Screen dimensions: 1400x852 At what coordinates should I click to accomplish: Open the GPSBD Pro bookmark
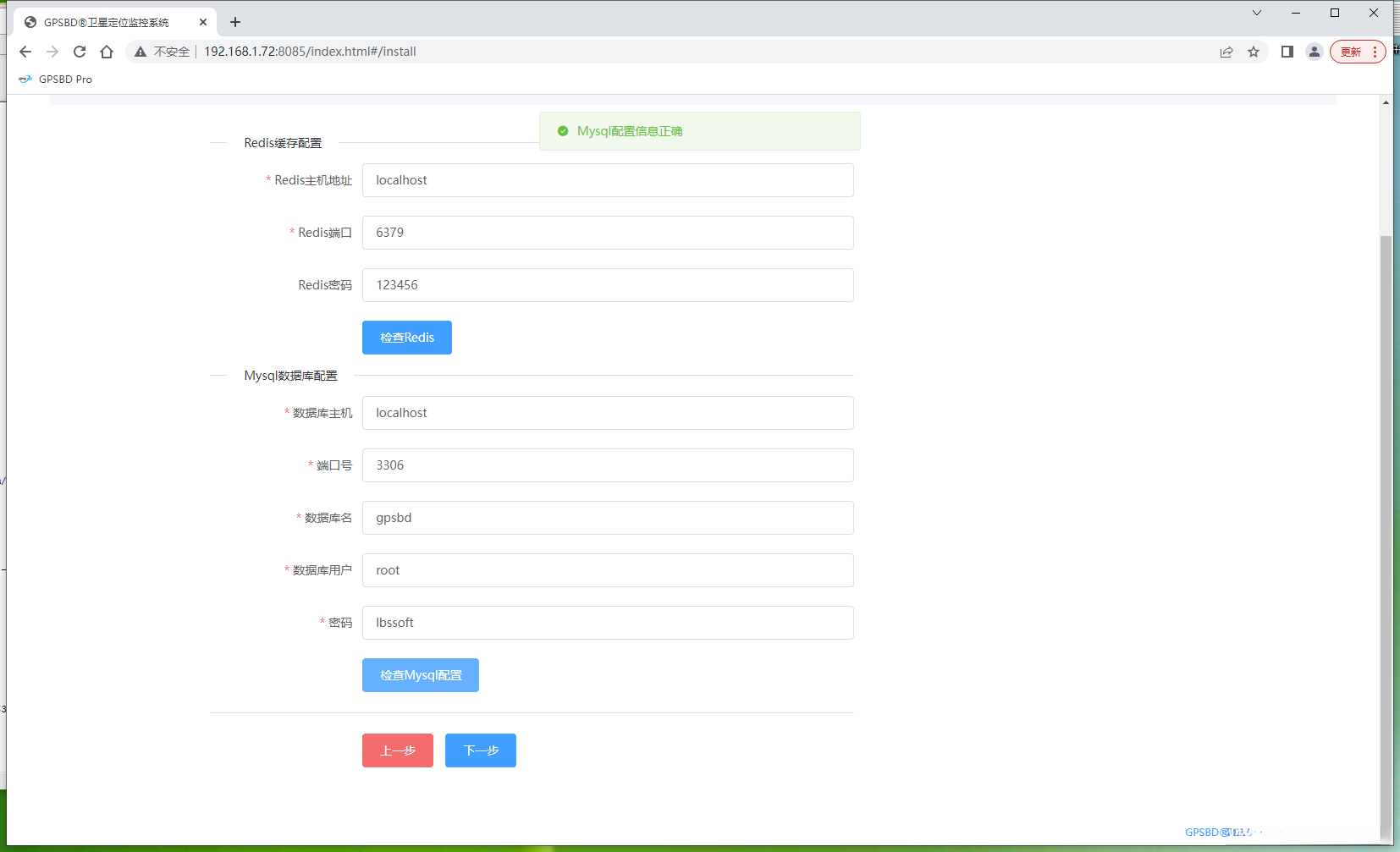click(x=56, y=80)
